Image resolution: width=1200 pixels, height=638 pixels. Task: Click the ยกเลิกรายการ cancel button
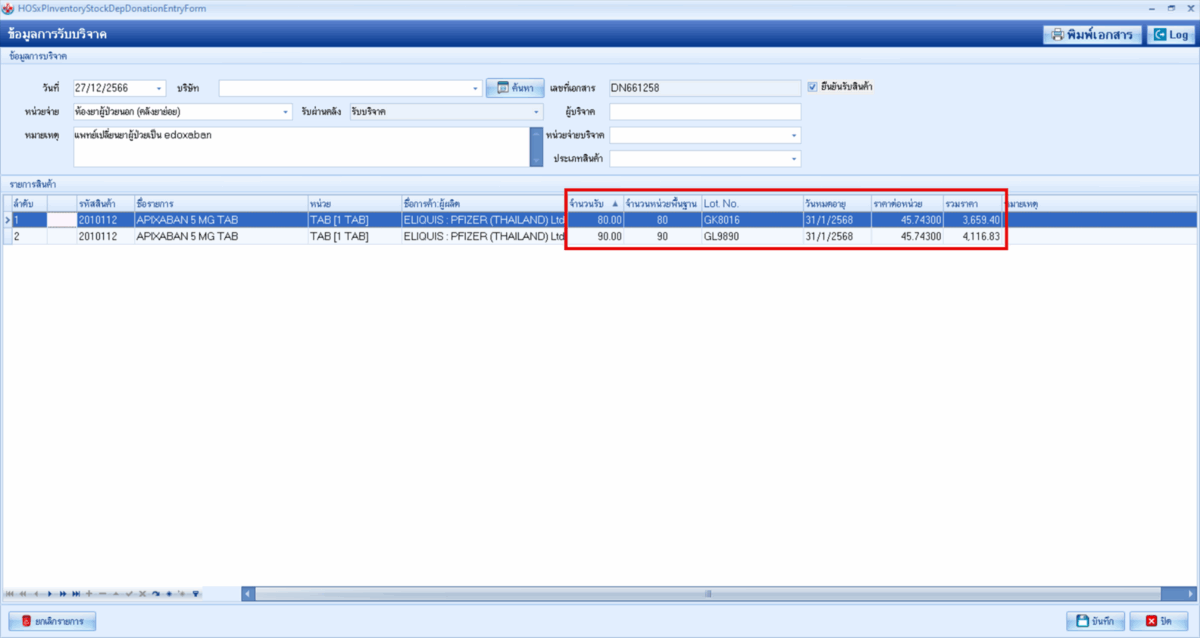pos(52,621)
